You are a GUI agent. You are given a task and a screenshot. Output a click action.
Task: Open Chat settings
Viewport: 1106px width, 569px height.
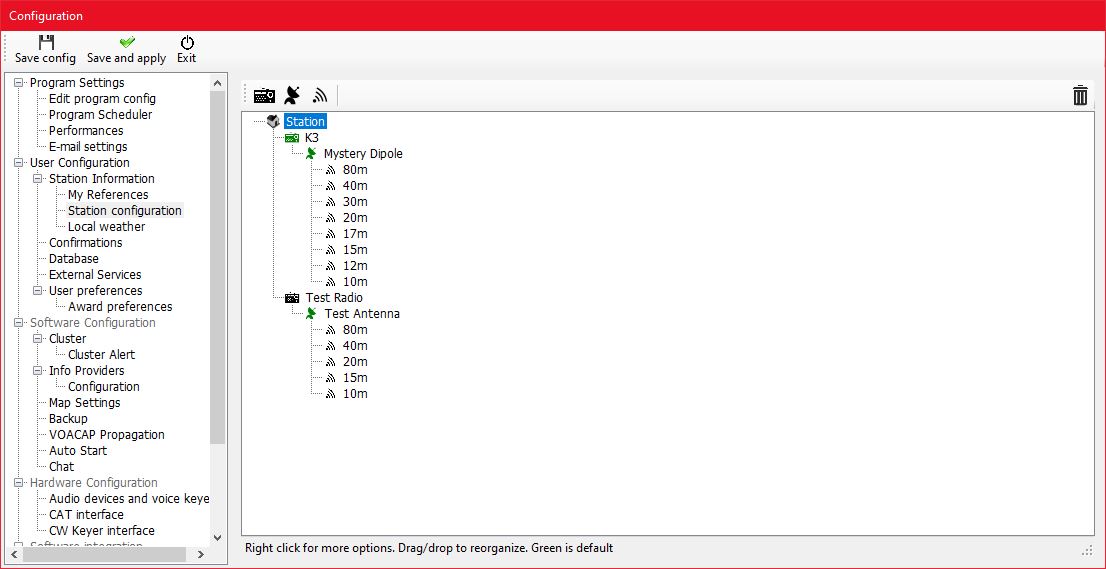click(x=61, y=466)
